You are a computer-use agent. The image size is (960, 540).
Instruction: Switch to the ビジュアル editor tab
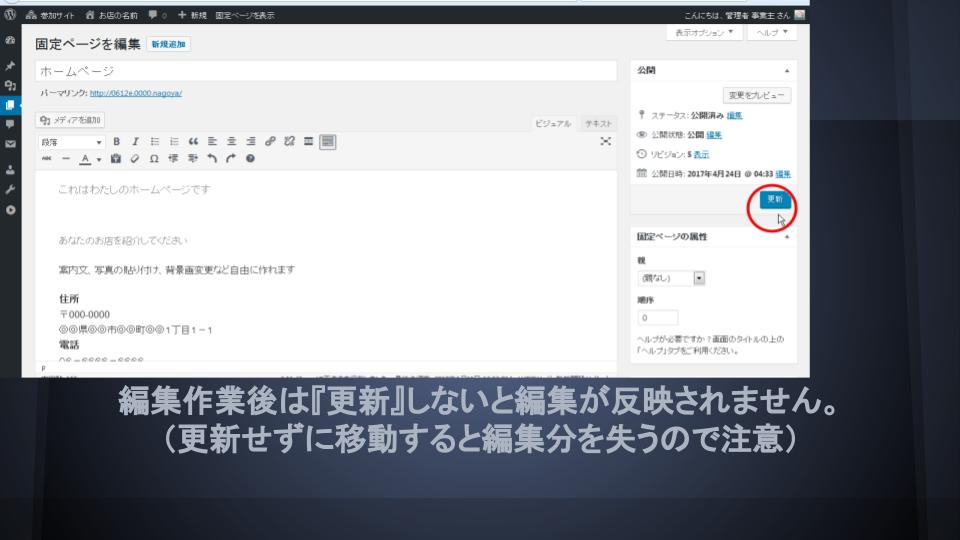click(553, 123)
